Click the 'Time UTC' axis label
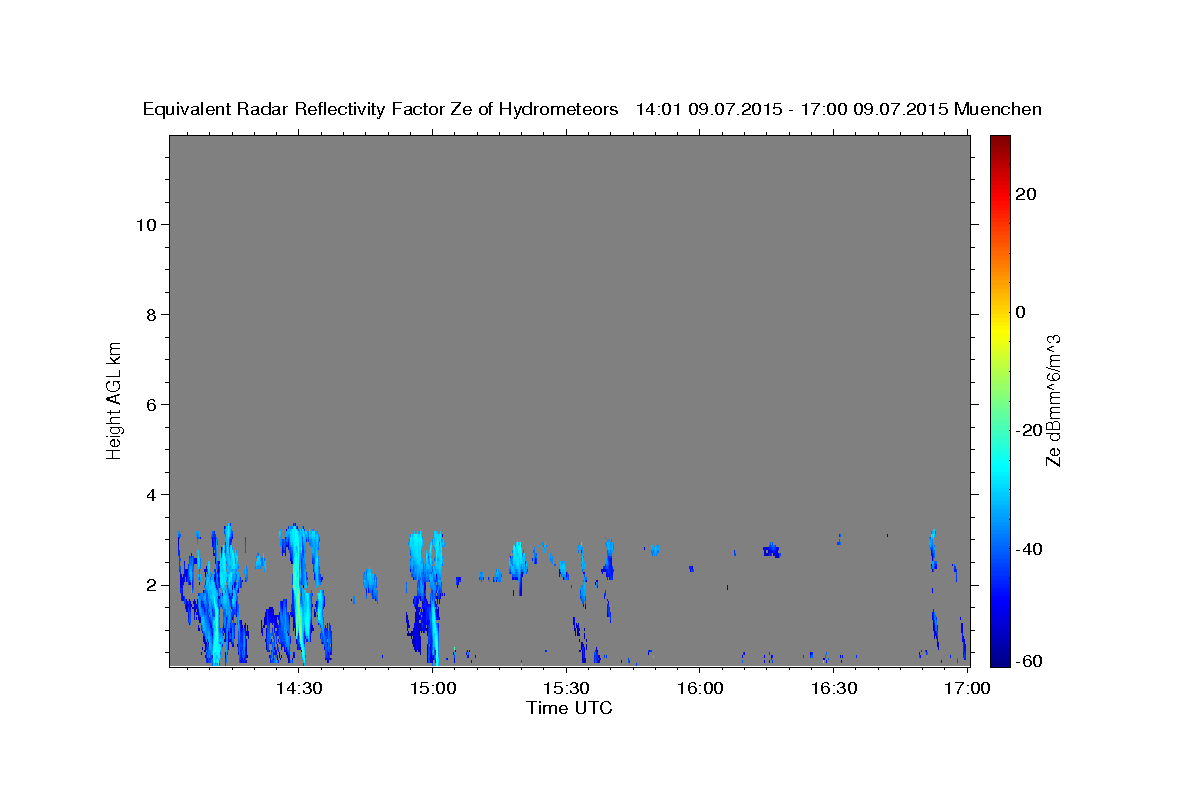The width and height of the screenshot is (1200, 800). point(569,708)
